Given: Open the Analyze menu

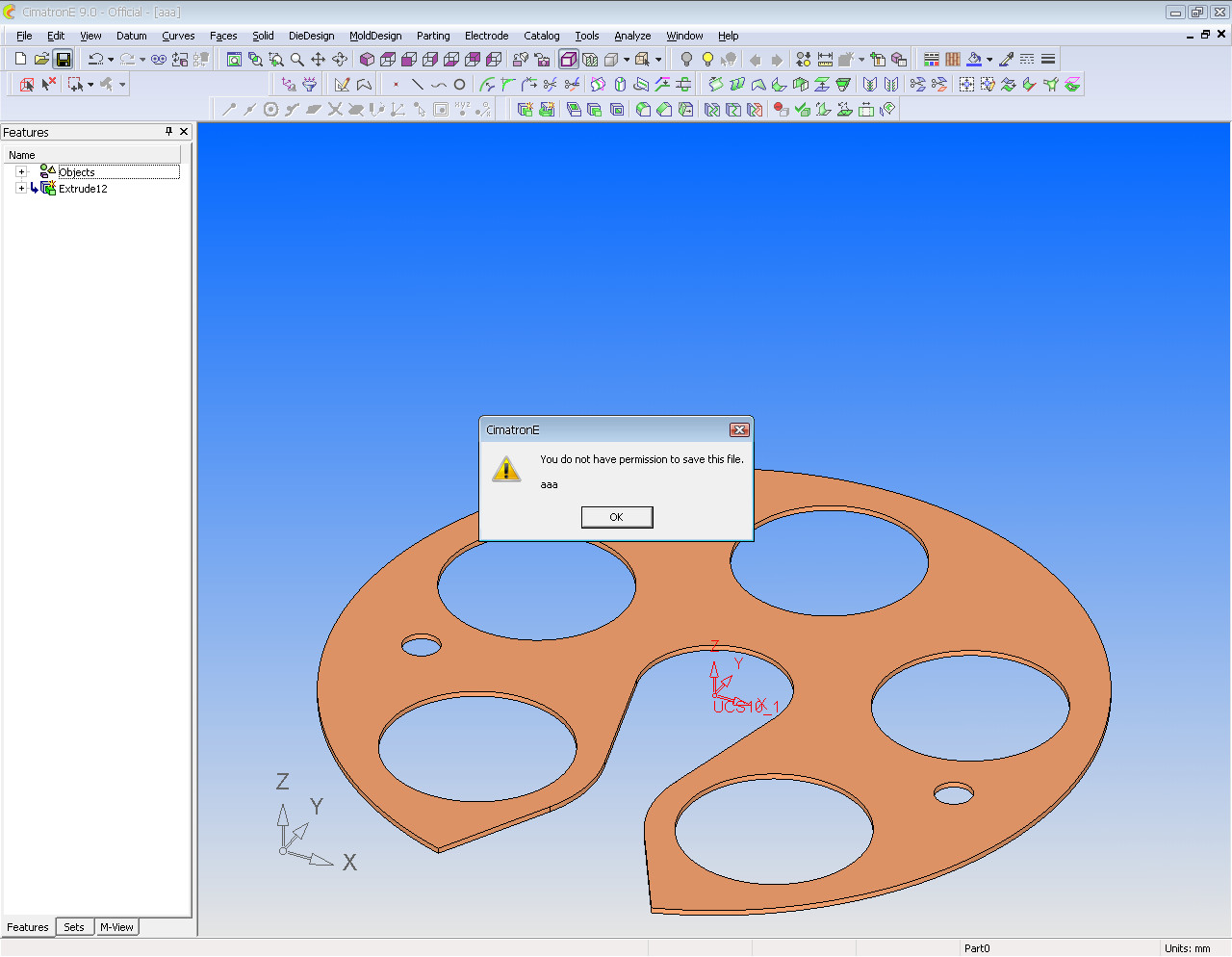Looking at the screenshot, I should [x=632, y=36].
